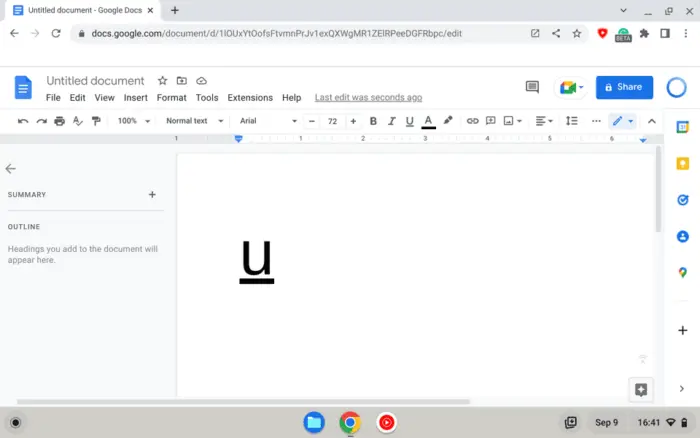Insert link icon in toolbar

[472, 121]
